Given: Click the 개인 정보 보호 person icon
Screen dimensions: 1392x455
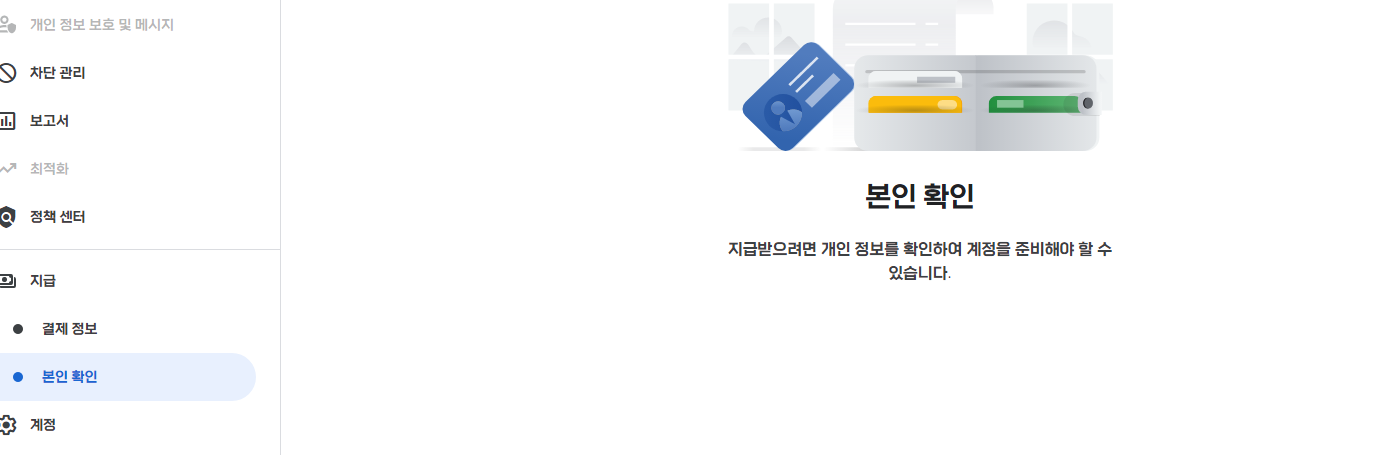Looking at the screenshot, I should pos(7,25).
